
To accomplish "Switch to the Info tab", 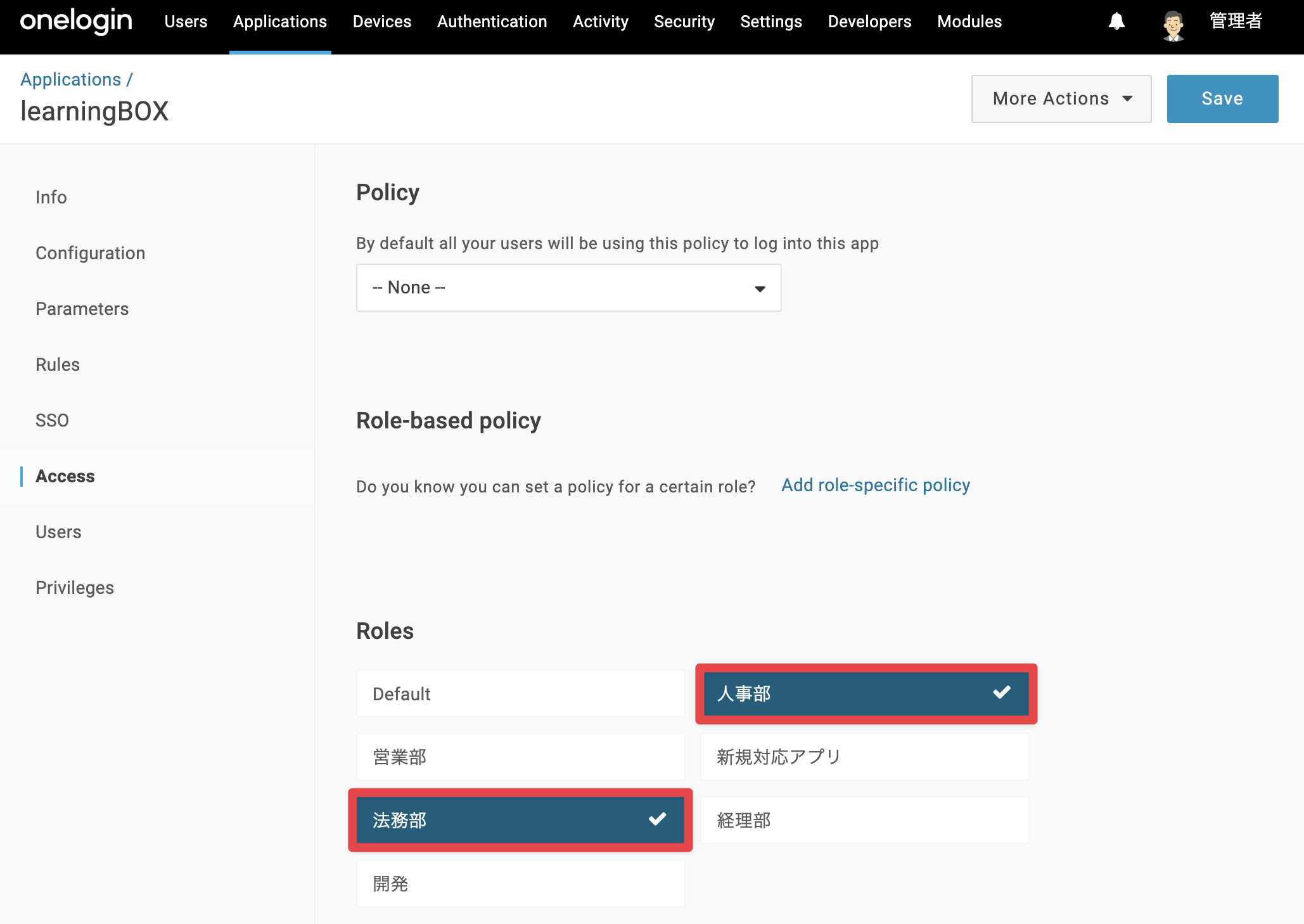I will (51, 197).
